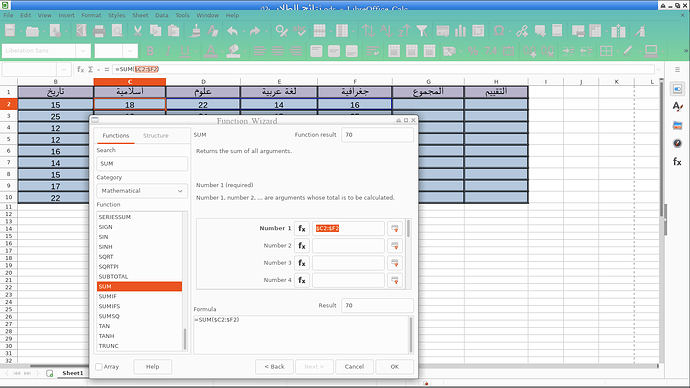Open the Format menu
Viewport: 690px width, 388px height.
pos(91,15)
